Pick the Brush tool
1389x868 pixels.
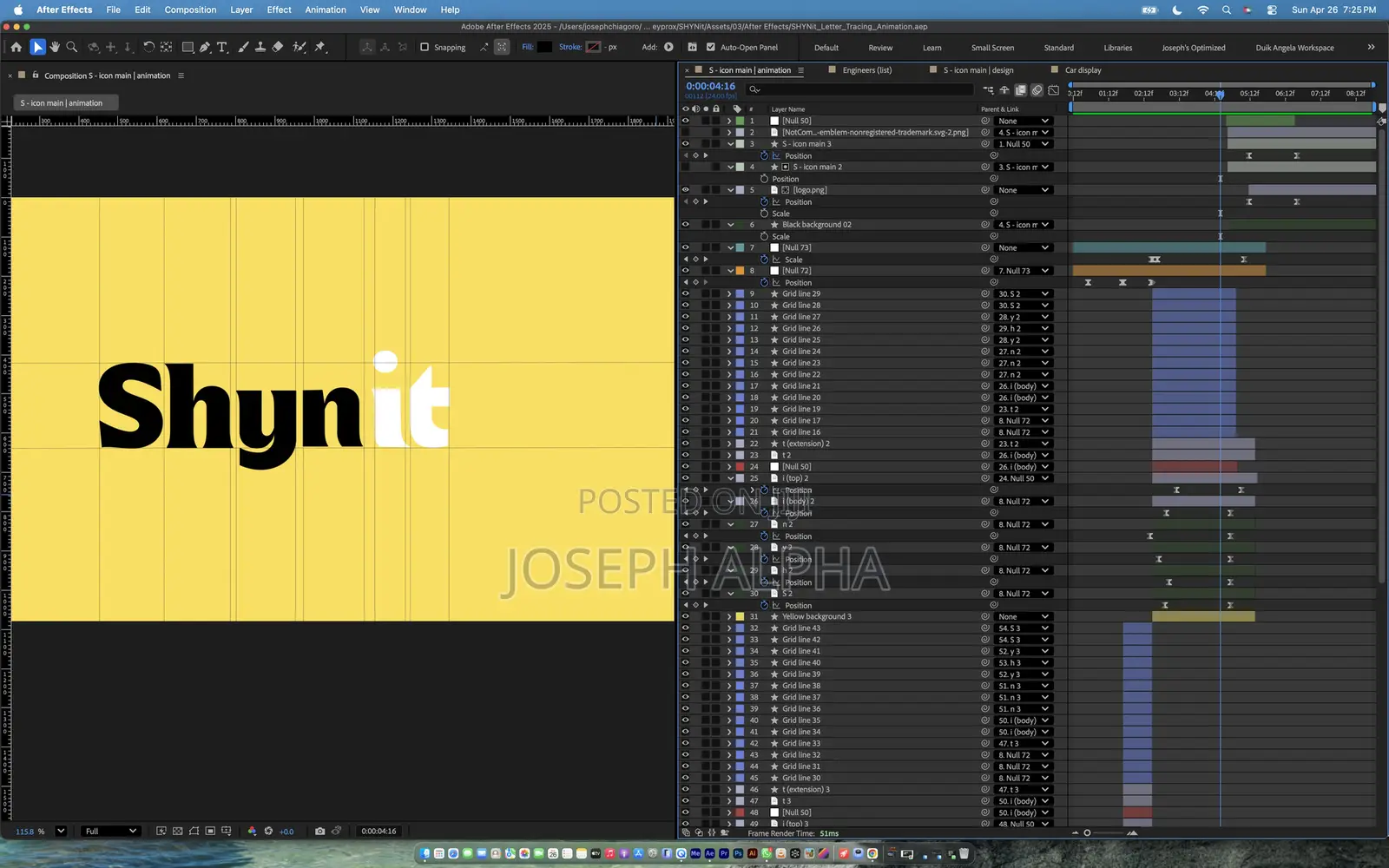coord(243,47)
